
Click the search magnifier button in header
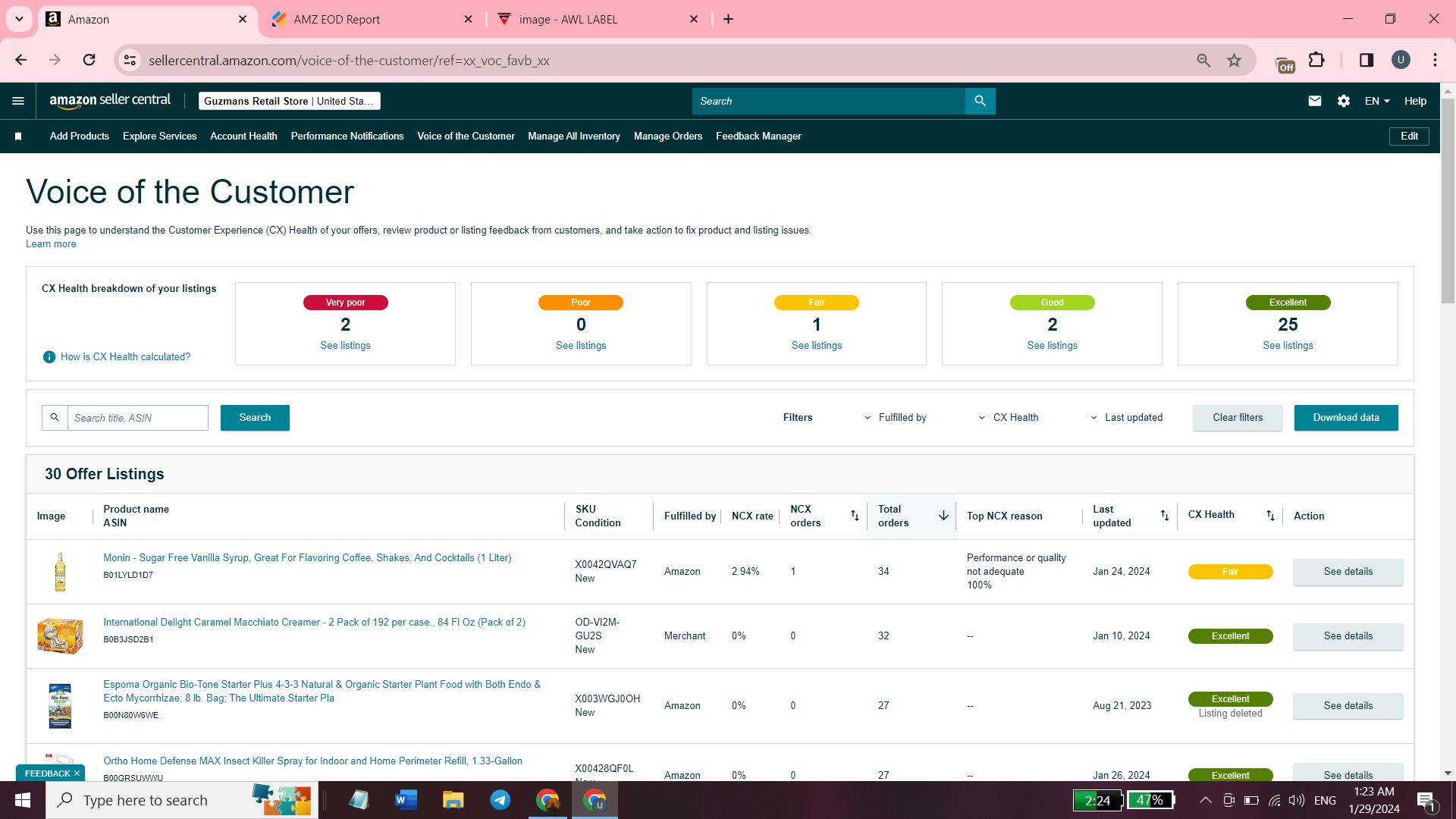980,101
